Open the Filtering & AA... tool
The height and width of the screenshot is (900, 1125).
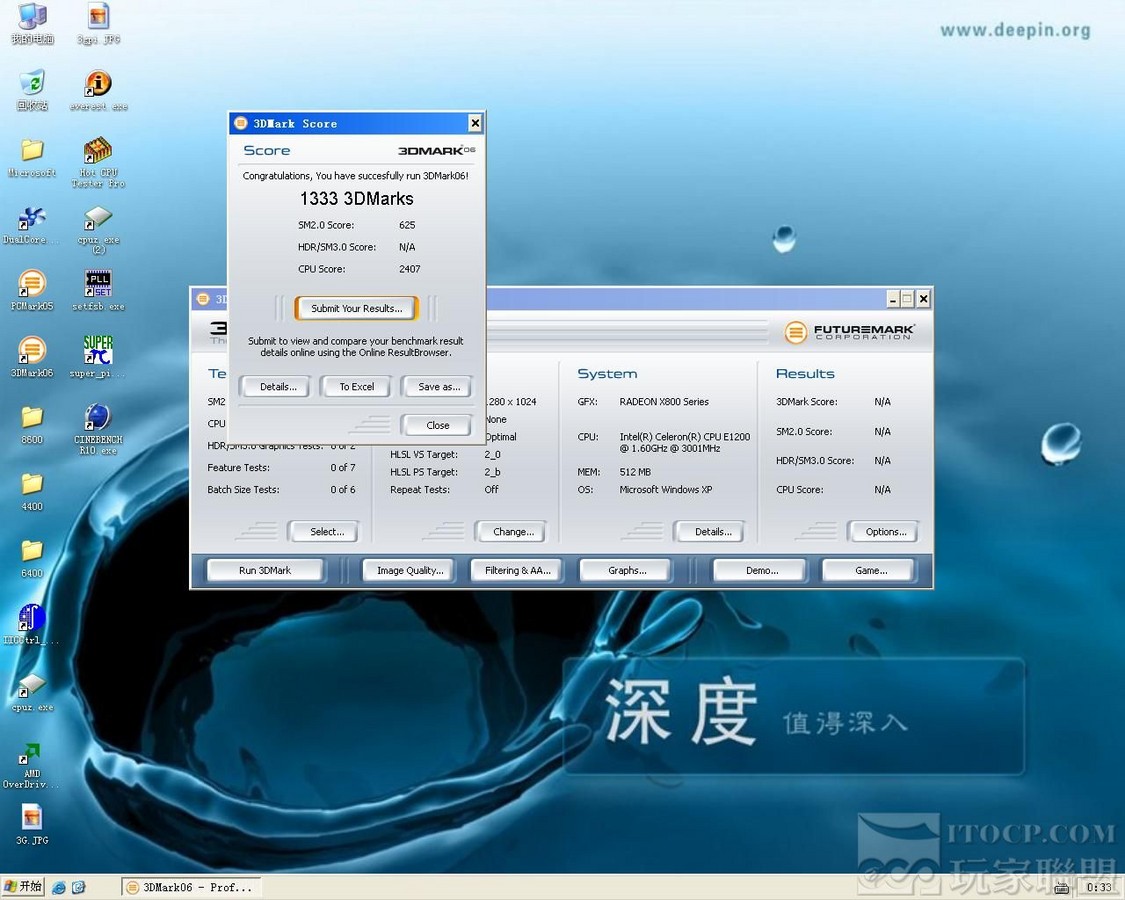click(x=517, y=571)
